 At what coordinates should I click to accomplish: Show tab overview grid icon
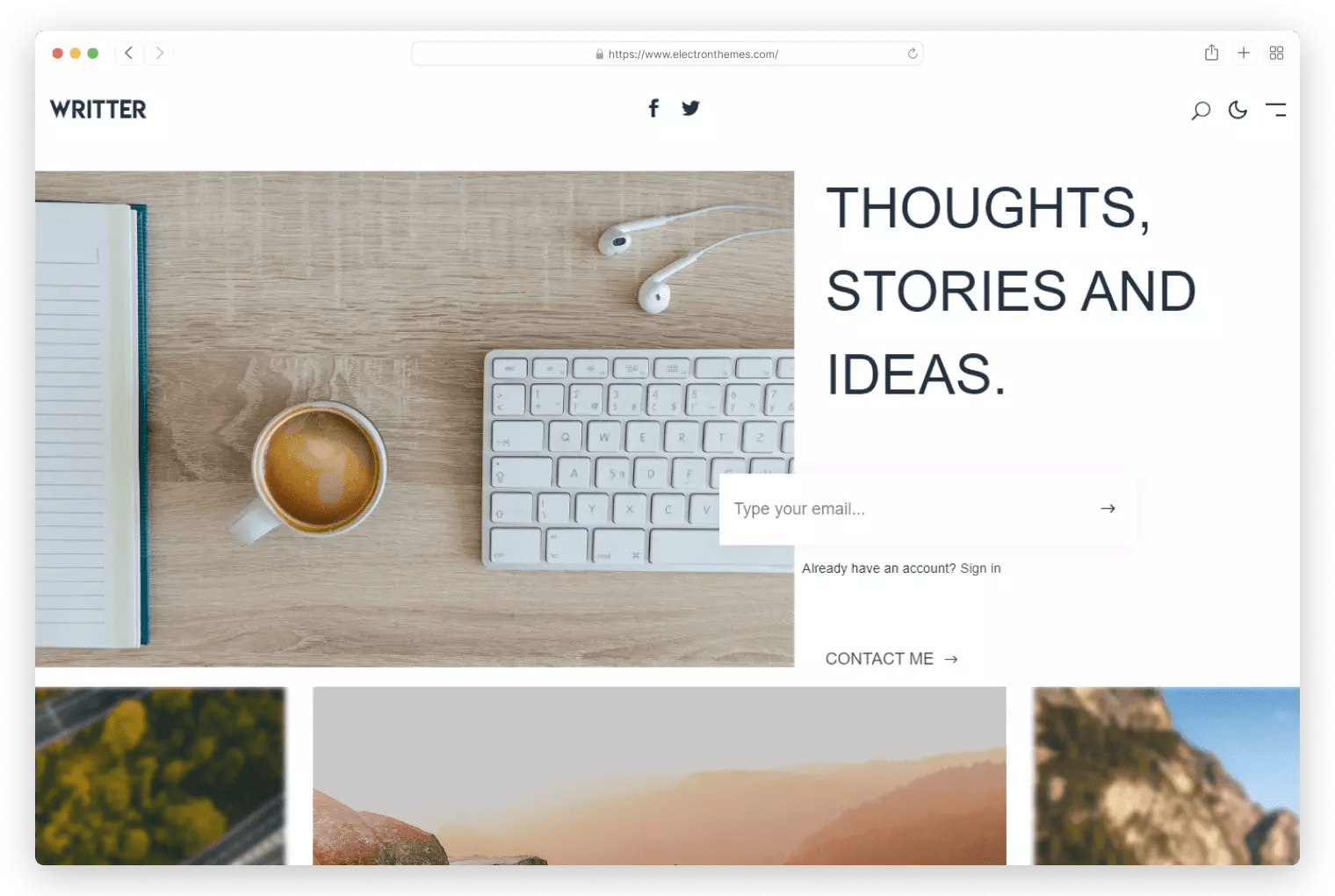1276,53
